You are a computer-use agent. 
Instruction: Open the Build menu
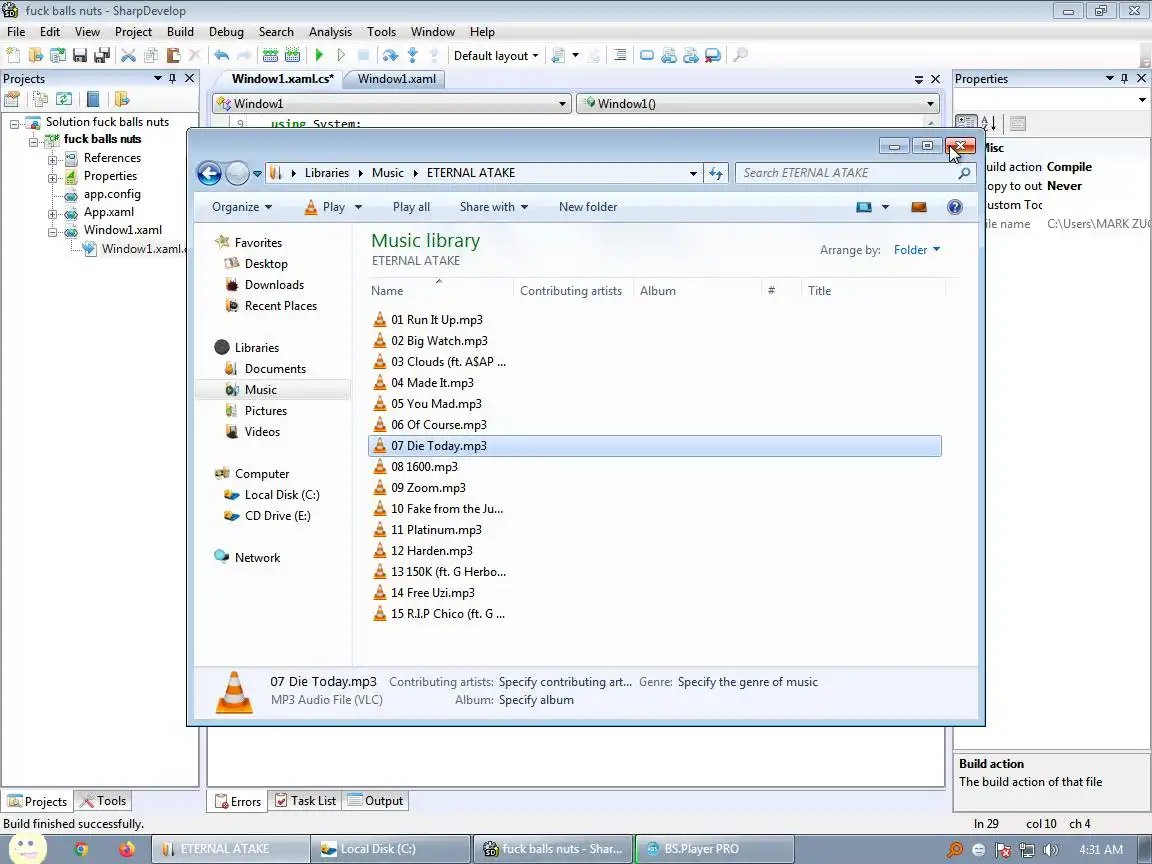tap(180, 32)
